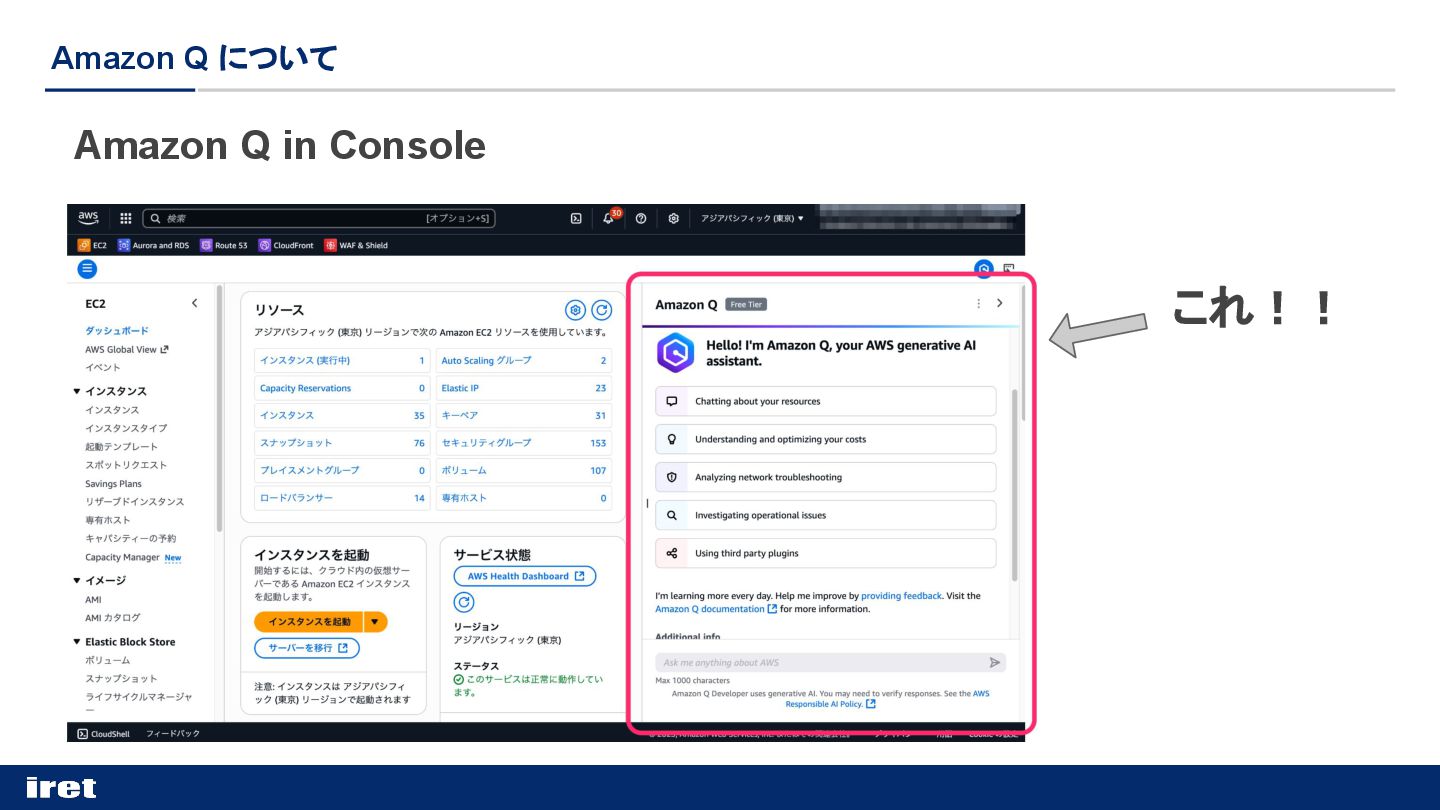
Task: Toggle the Amazon Q icon in toolbar
Action: click(x=984, y=268)
